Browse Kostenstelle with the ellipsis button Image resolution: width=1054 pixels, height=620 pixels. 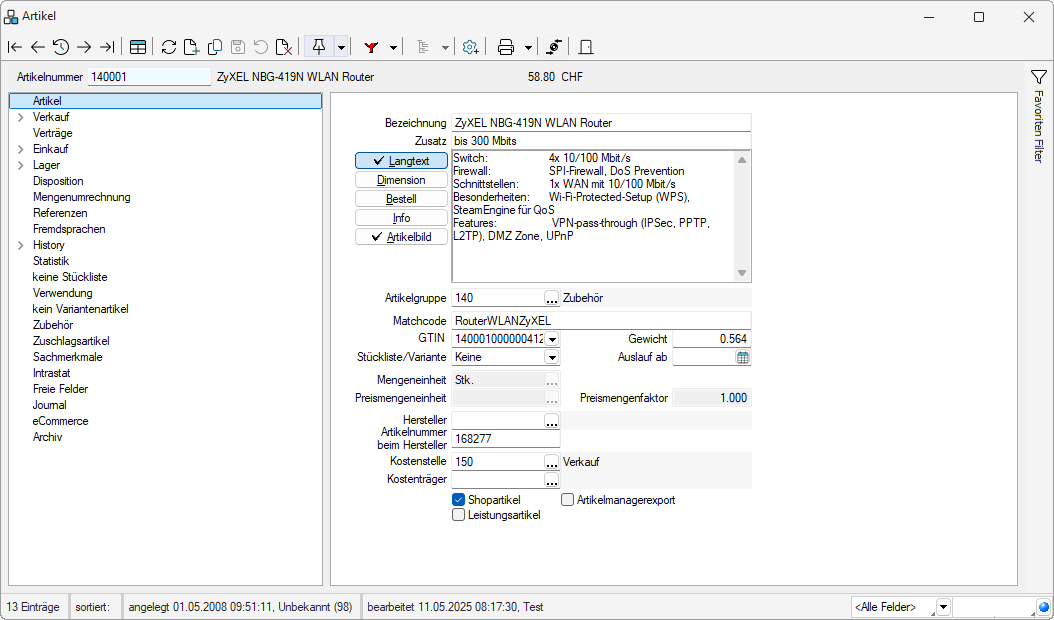(x=552, y=462)
